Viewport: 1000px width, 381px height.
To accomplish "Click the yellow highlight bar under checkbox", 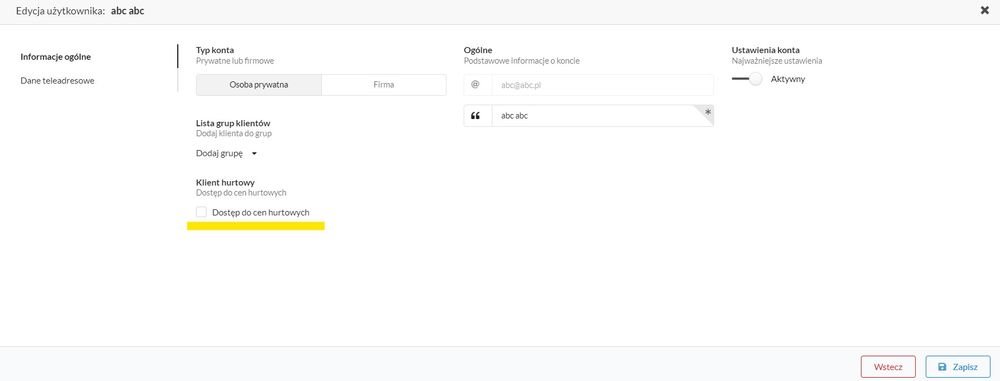I will (256, 226).
